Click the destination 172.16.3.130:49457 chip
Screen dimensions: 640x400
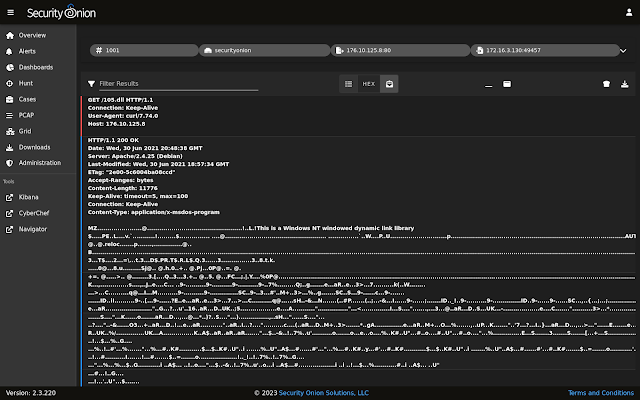point(545,50)
